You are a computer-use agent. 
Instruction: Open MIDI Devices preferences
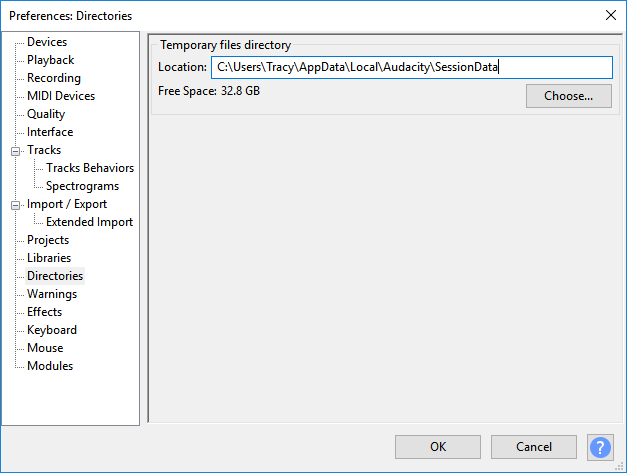pos(61,96)
